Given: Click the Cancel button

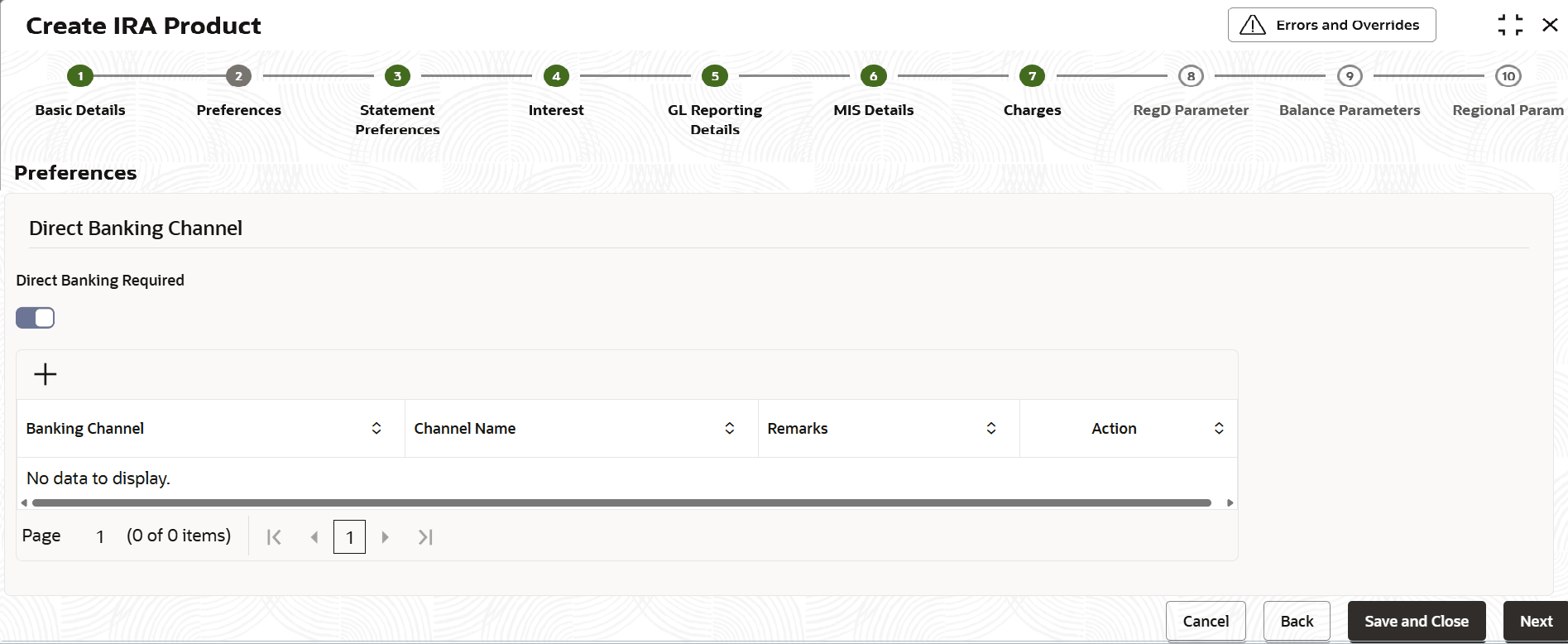Looking at the screenshot, I should pos(1206,622).
